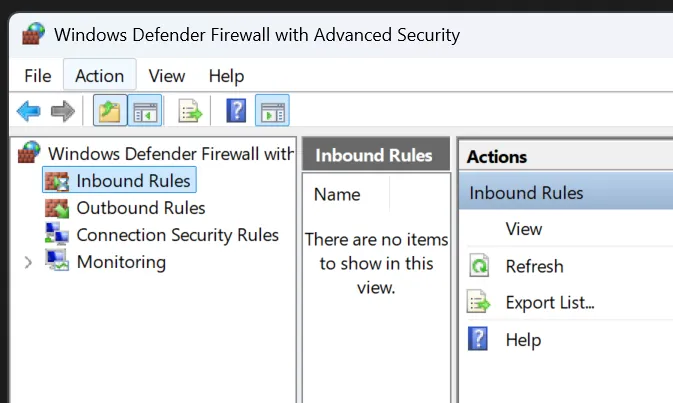Click the Inbound Rules header in Actions pane
The width and height of the screenshot is (673, 403).
point(566,192)
